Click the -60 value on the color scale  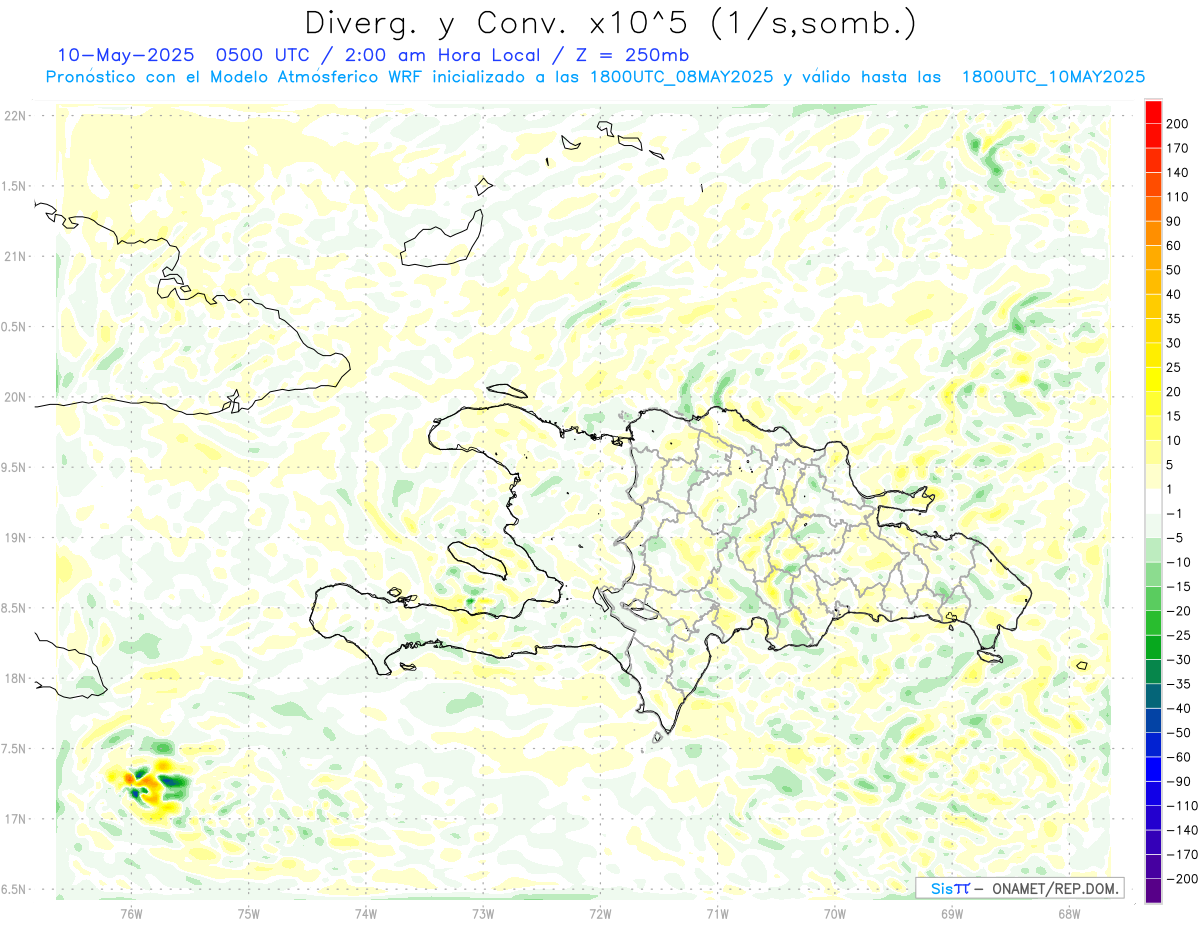[1180, 757]
